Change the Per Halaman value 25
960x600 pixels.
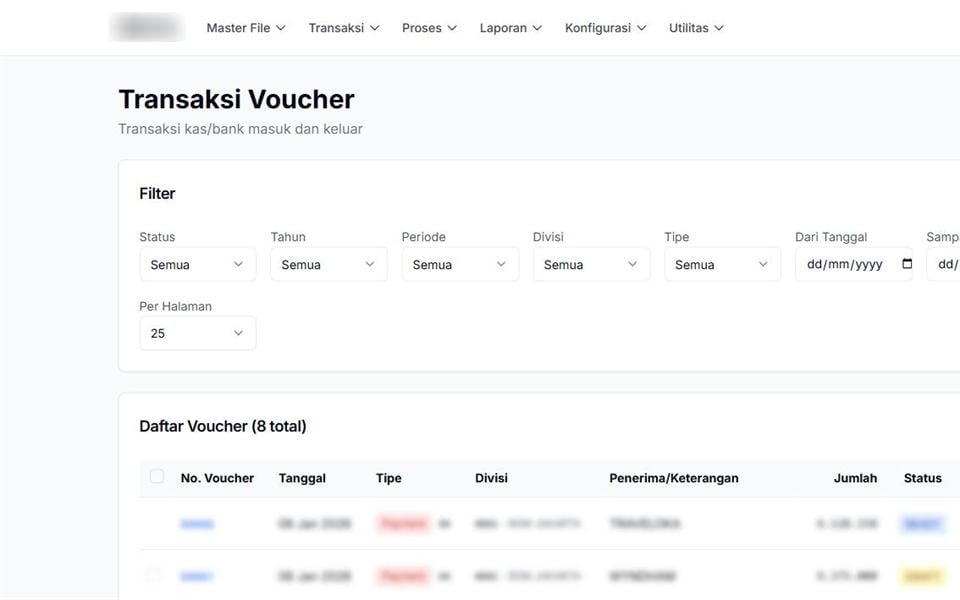coord(198,333)
